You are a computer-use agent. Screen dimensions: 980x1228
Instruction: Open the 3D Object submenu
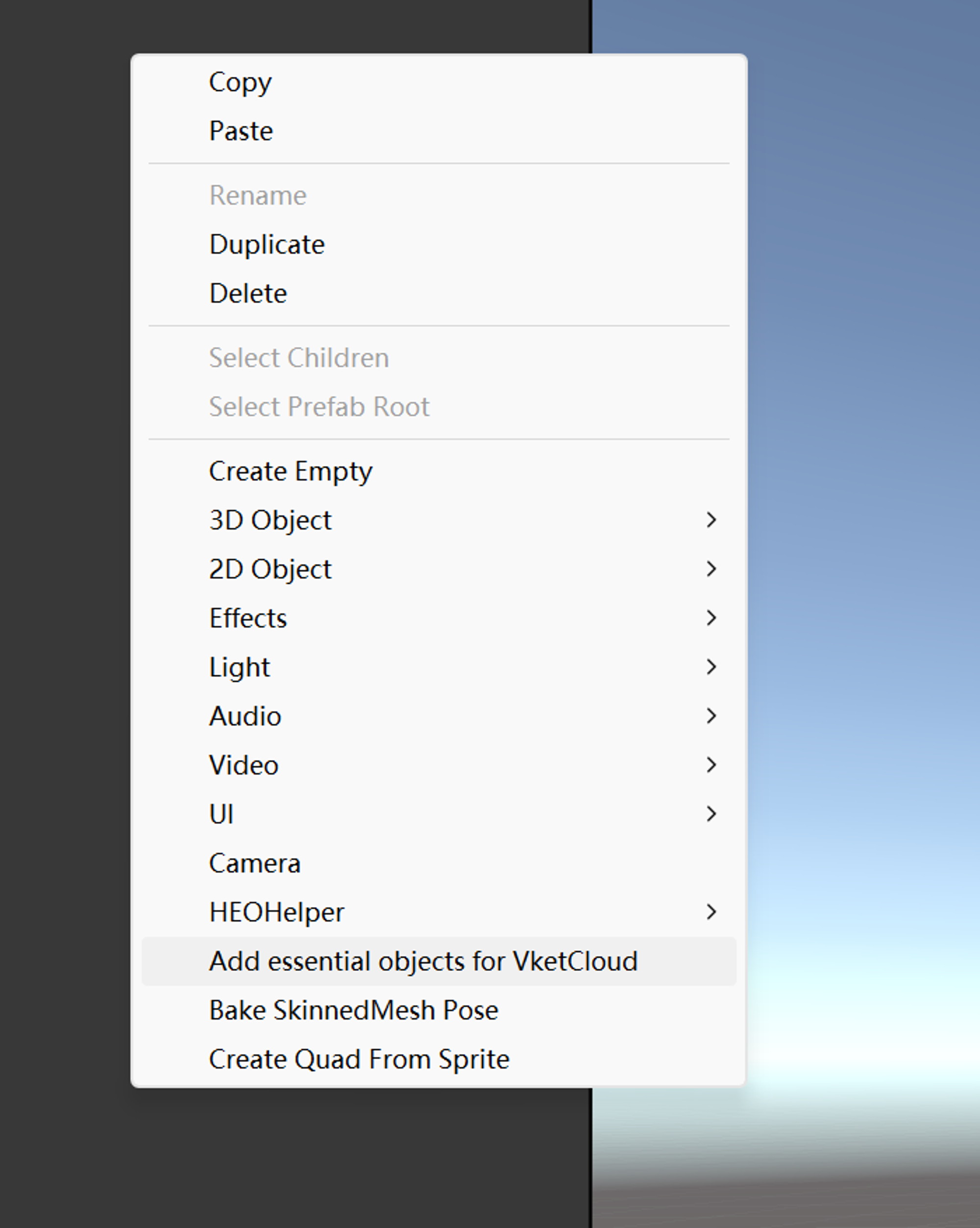pos(270,520)
